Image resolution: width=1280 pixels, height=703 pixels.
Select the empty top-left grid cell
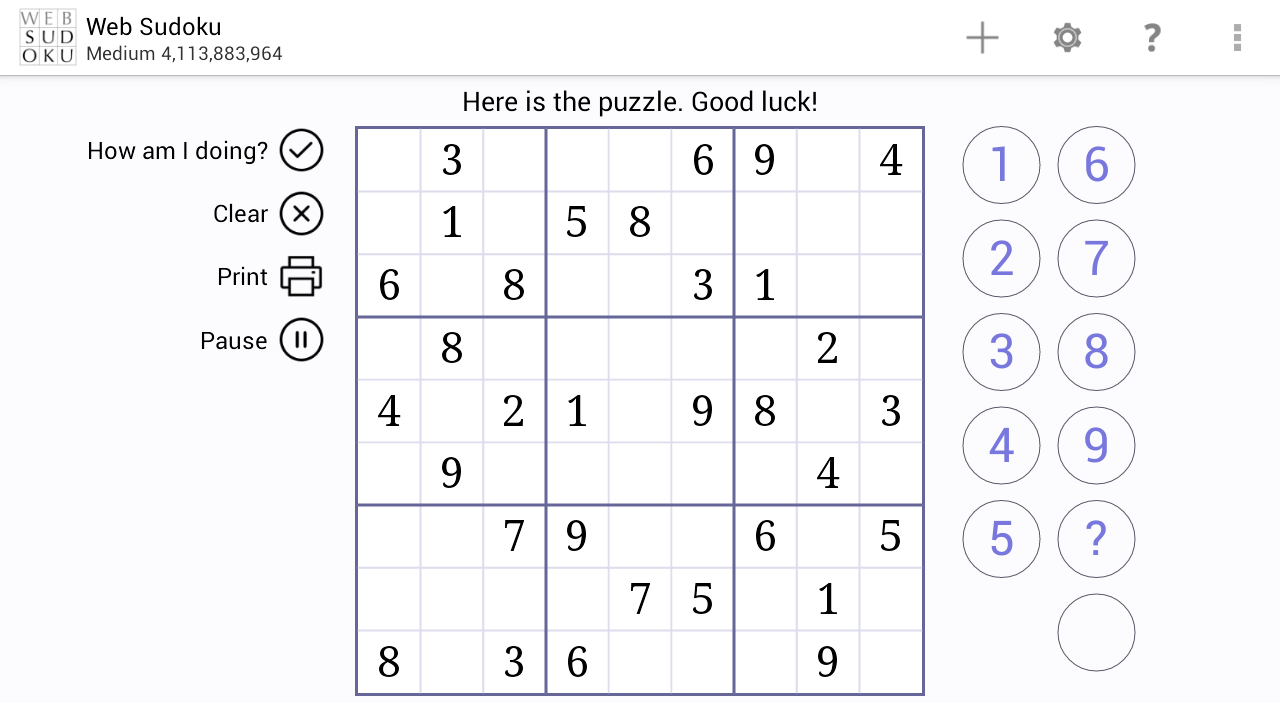coord(389,160)
